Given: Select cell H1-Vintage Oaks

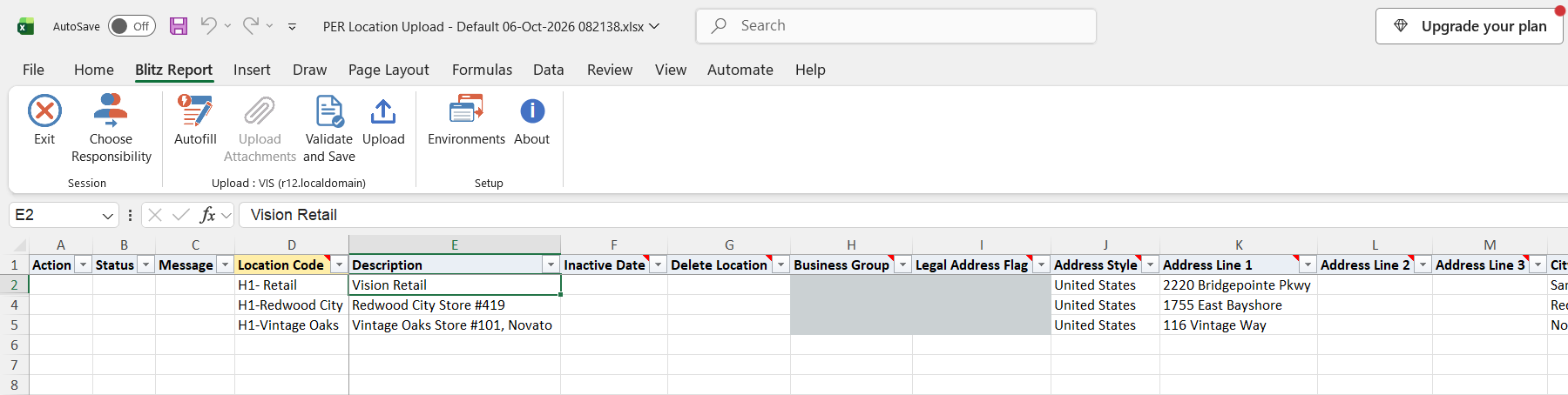Looking at the screenshot, I should (291, 325).
